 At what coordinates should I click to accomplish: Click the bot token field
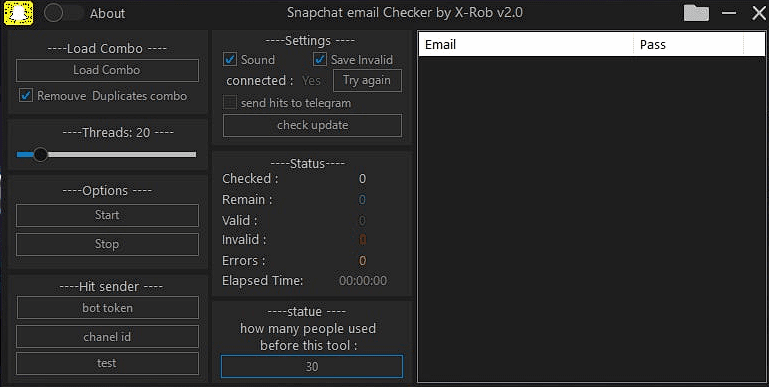pyautogui.click(x=107, y=308)
